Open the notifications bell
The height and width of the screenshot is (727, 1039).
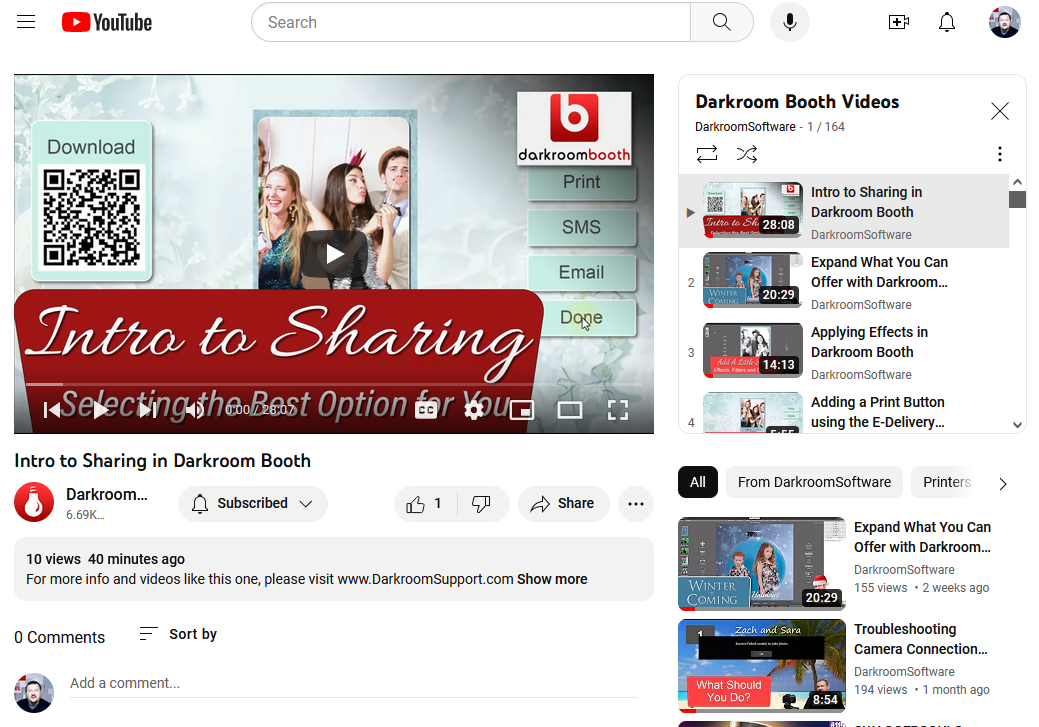tap(947, 23)
